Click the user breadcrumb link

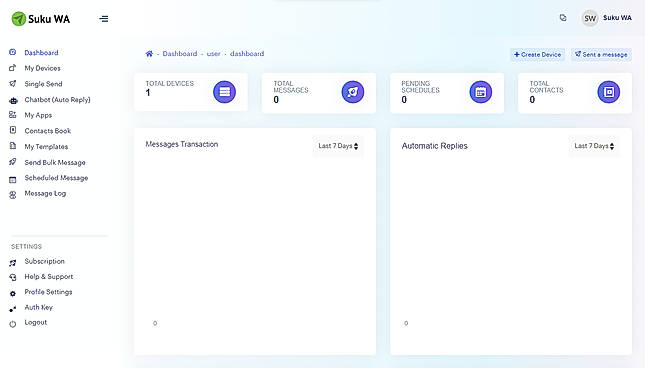click(213, 54)
